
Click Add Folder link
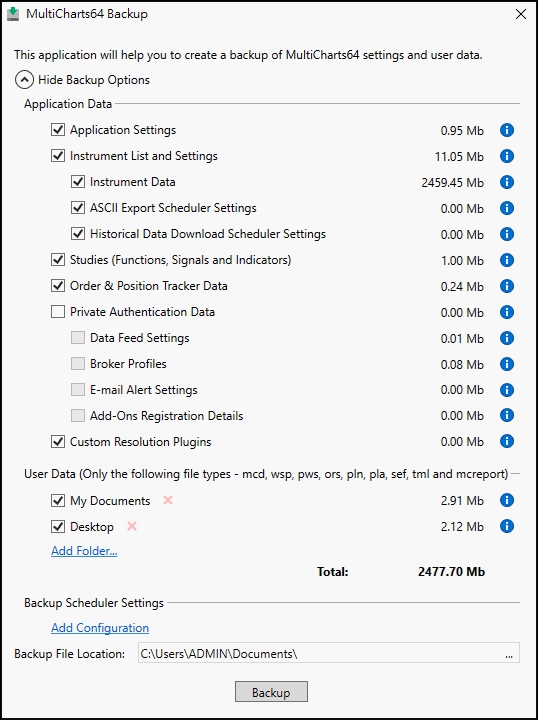(x=84, y=551)
